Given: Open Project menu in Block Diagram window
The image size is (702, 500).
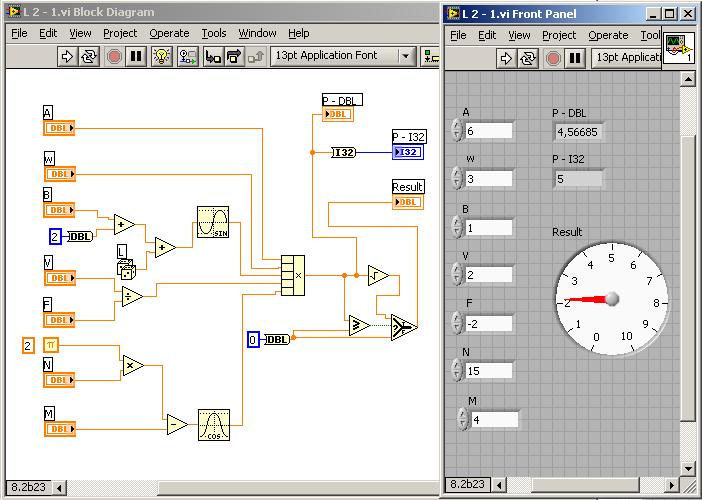Looking at the screenshot, I should click(120, 33).
